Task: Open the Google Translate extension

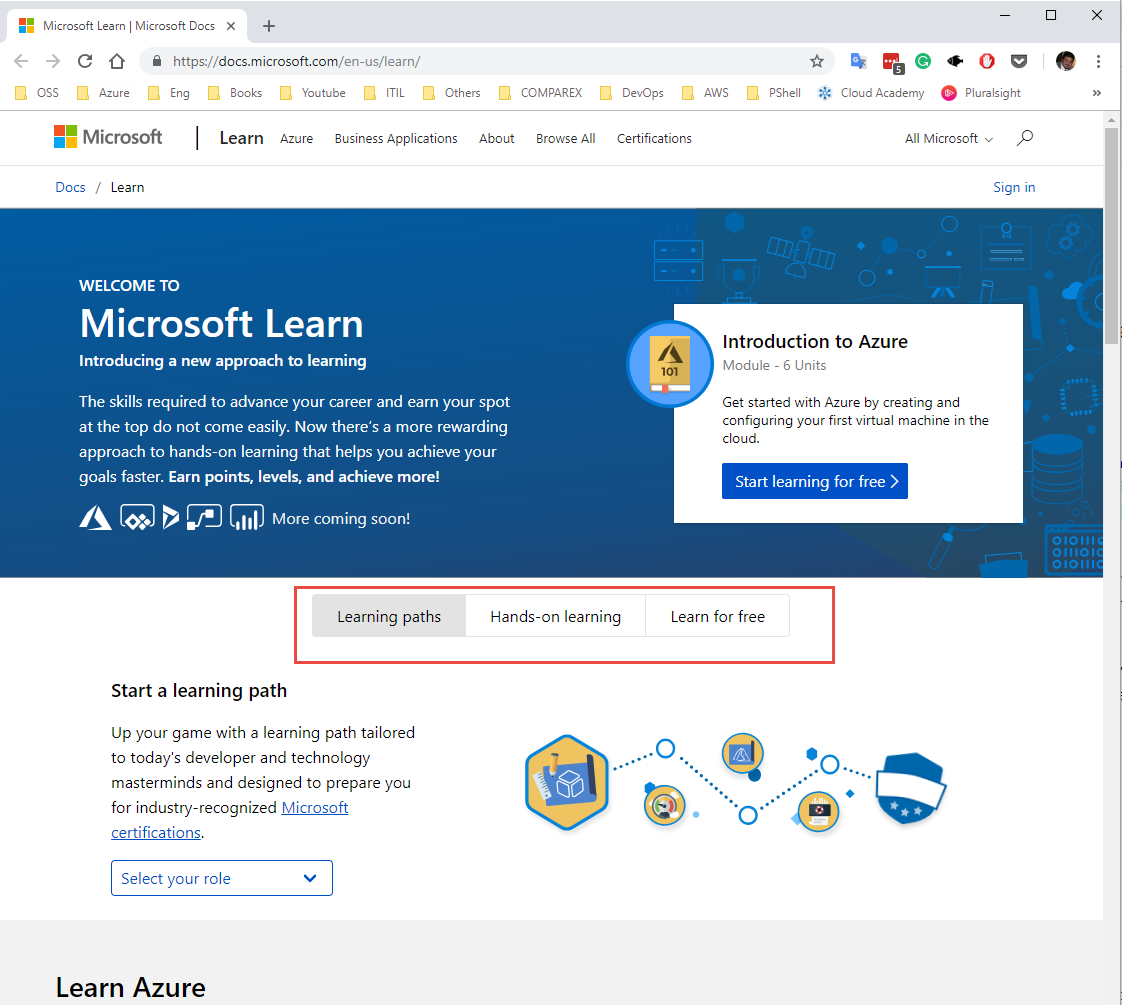Action: tap(859, 62)
